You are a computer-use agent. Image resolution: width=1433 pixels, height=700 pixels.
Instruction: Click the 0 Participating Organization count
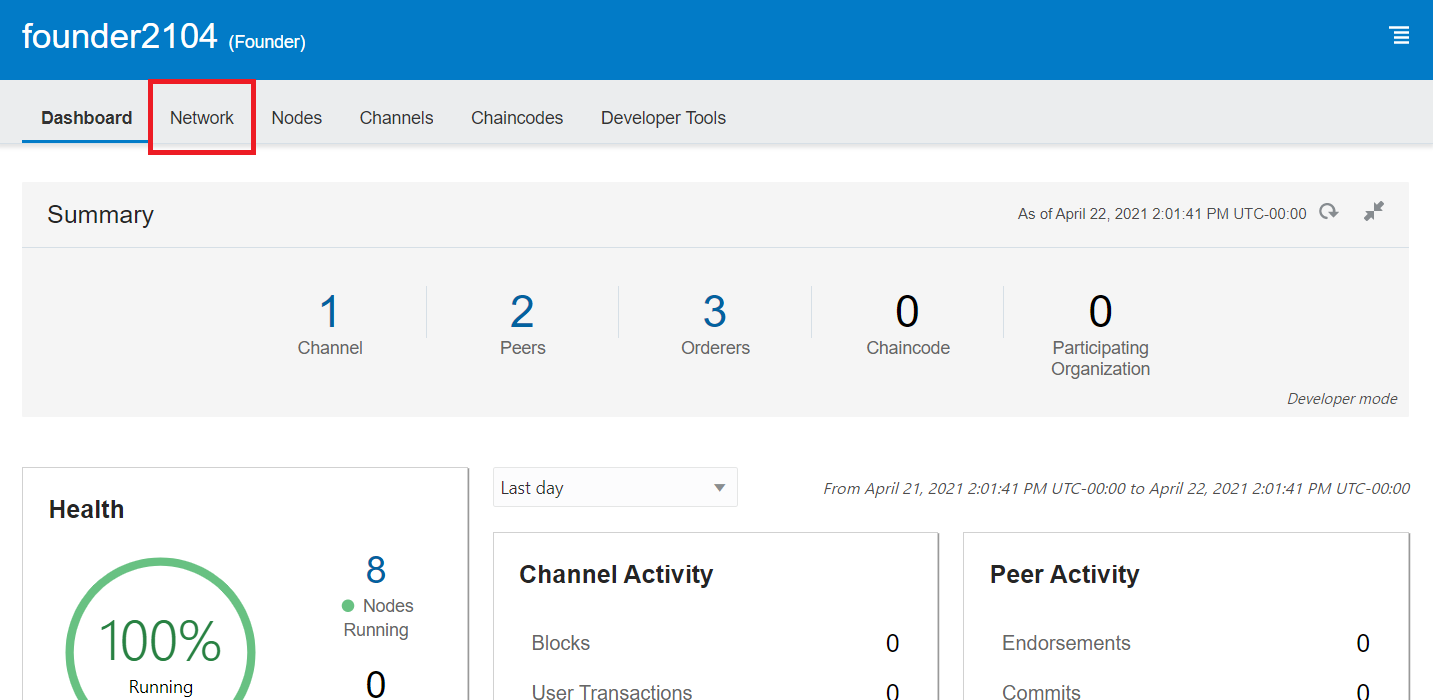(1100, 312)
